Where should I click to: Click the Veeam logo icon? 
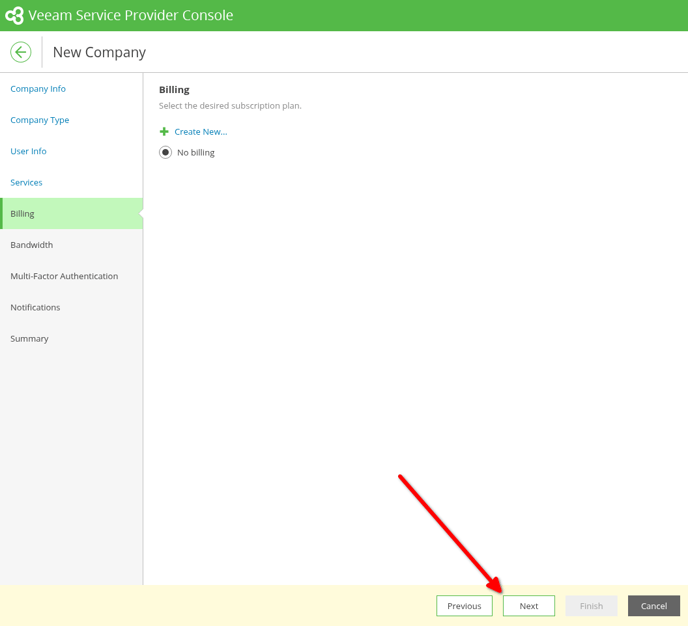pyautogui.click(x=14, y=15)
